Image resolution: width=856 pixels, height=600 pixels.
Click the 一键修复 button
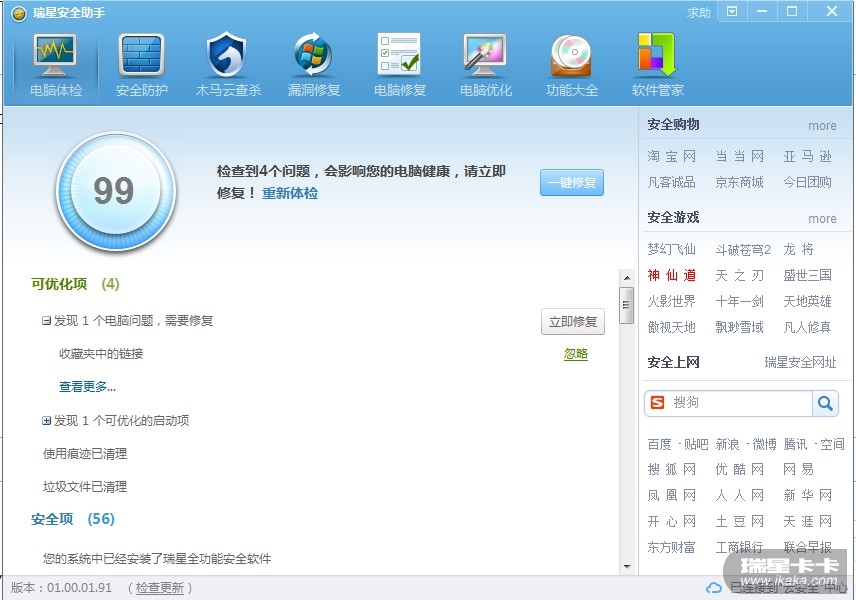click(572, 182)
